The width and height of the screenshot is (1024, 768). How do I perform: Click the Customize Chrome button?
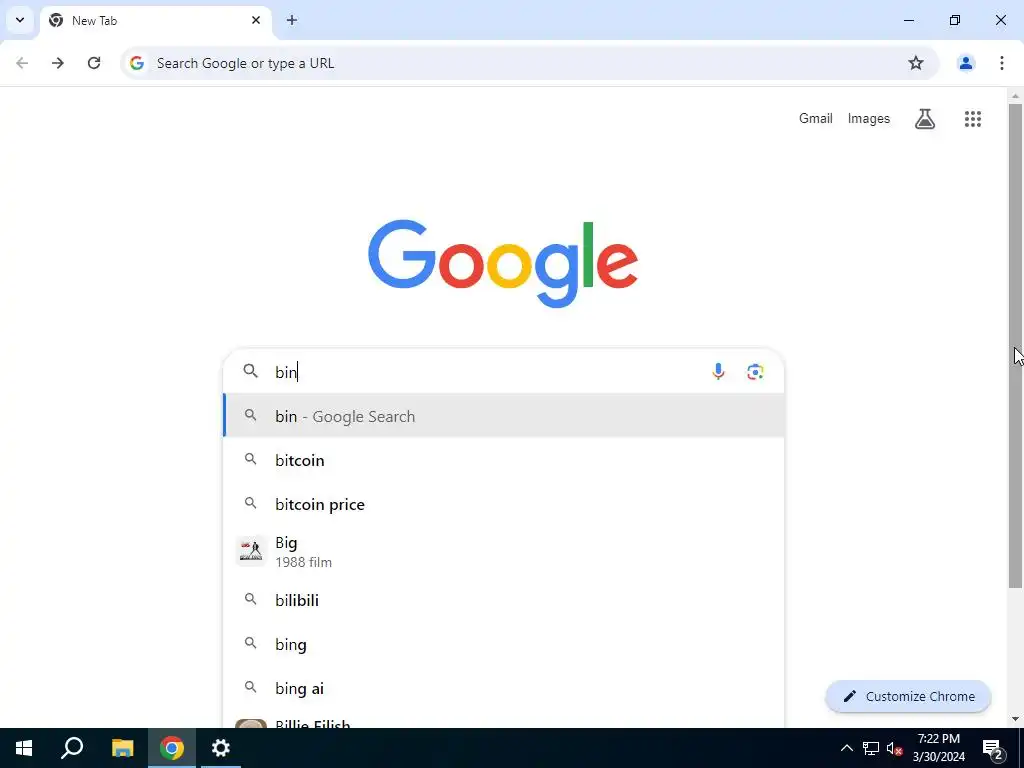point(908,696)
